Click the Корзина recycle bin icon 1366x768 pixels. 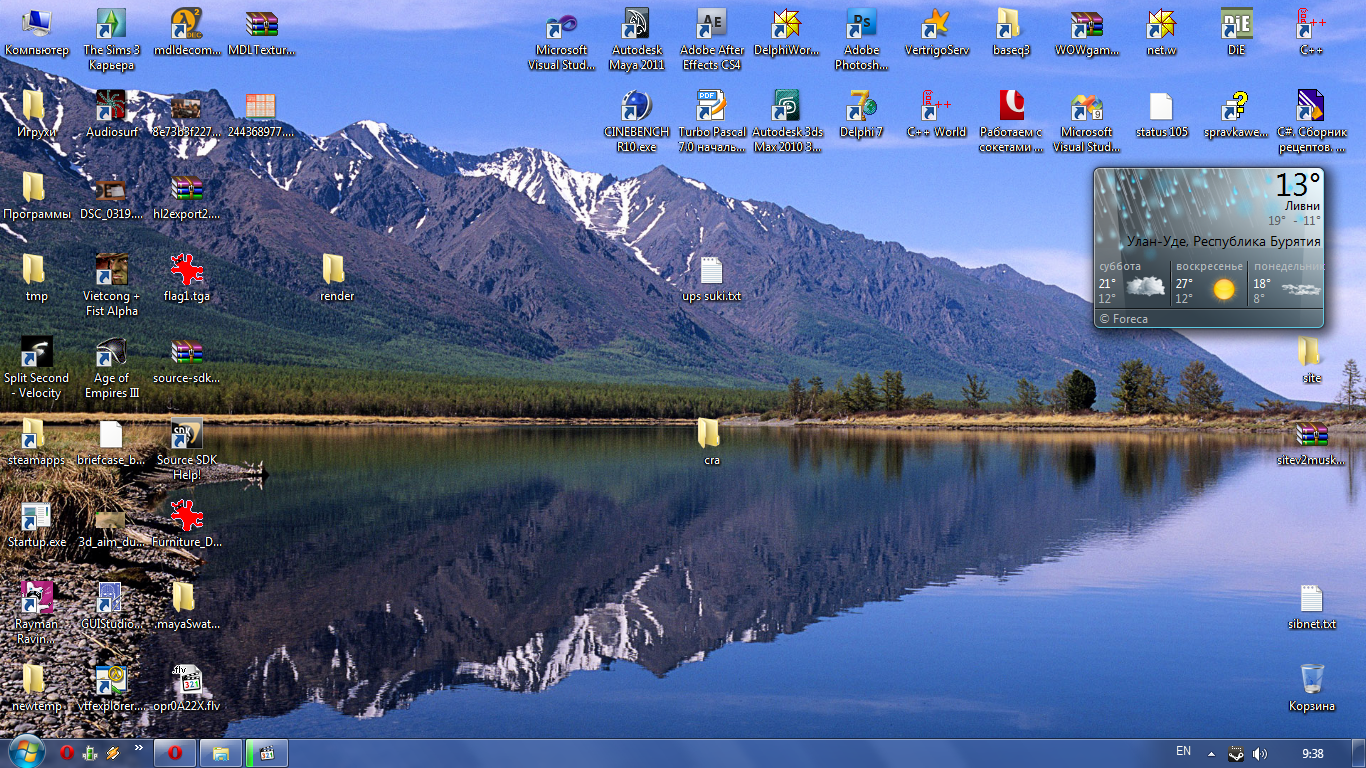(x=1312, y=679)
